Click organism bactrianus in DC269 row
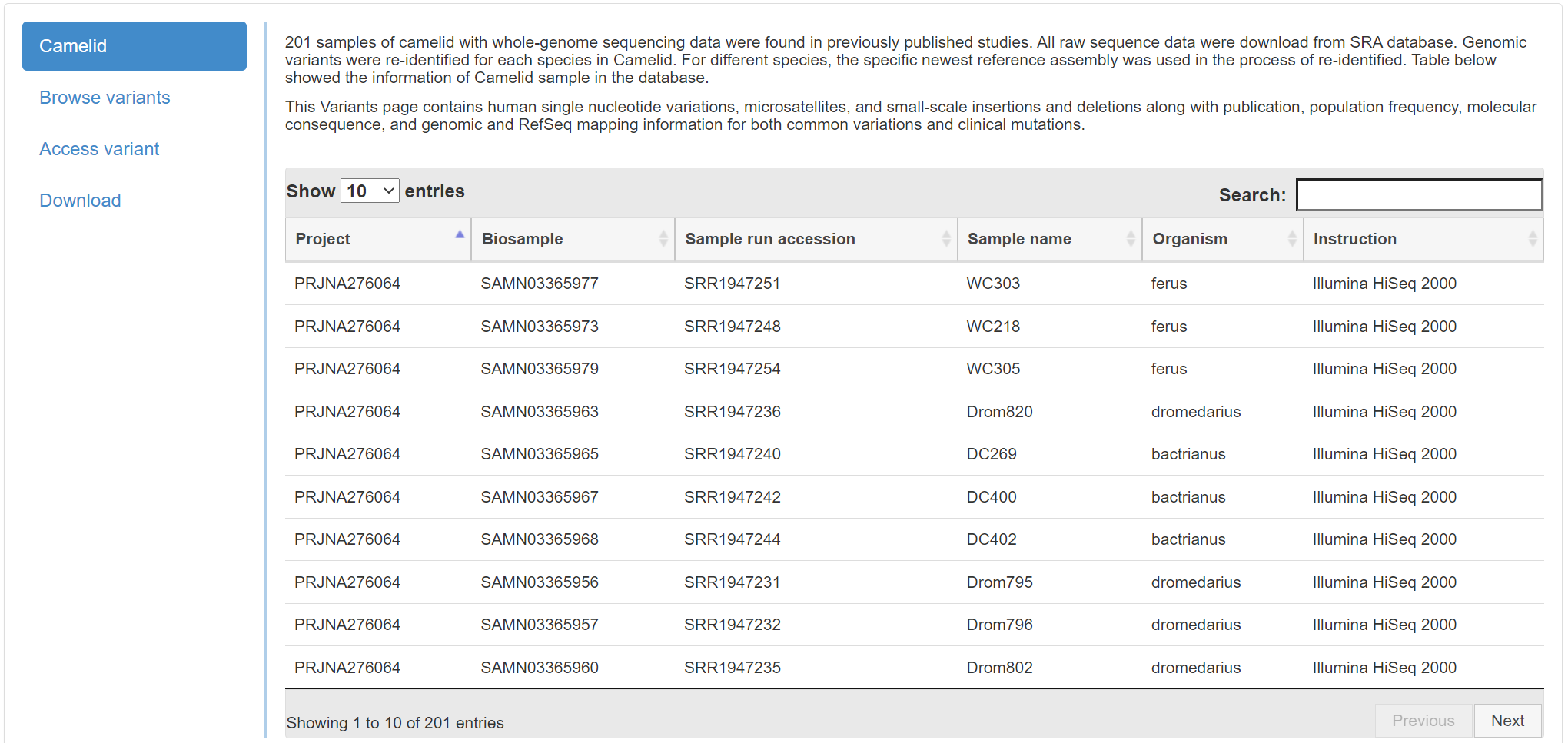This screenshot has width=1568, height=743. [1188, 454]
